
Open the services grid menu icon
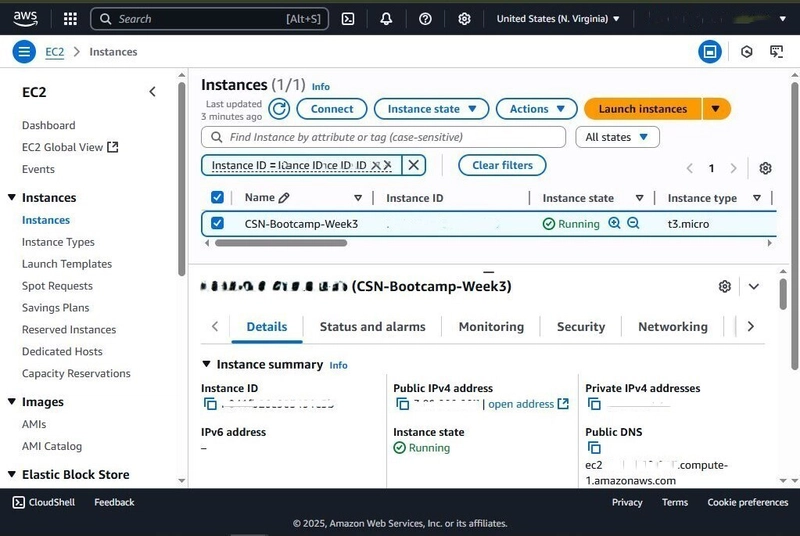[70, 19]
